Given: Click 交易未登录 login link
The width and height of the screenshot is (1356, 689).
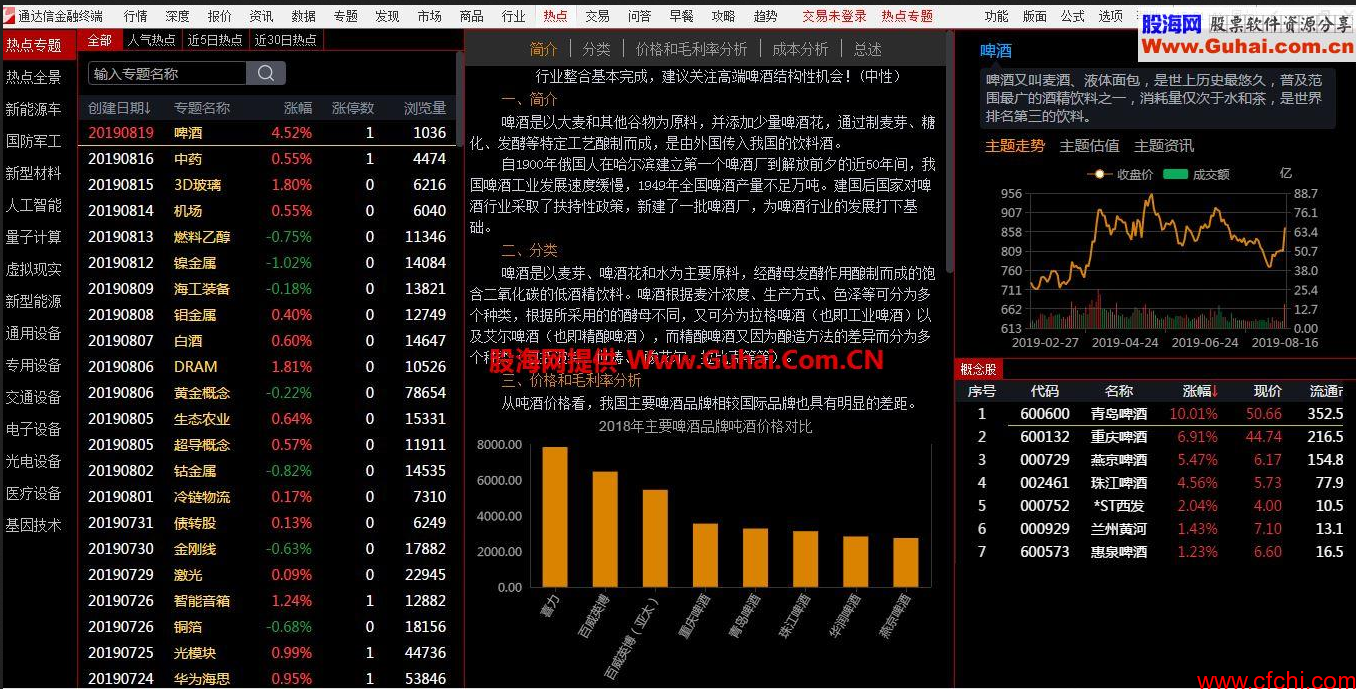Looking at the screenshot, I should pyautogui.click(x=834, y=16).
